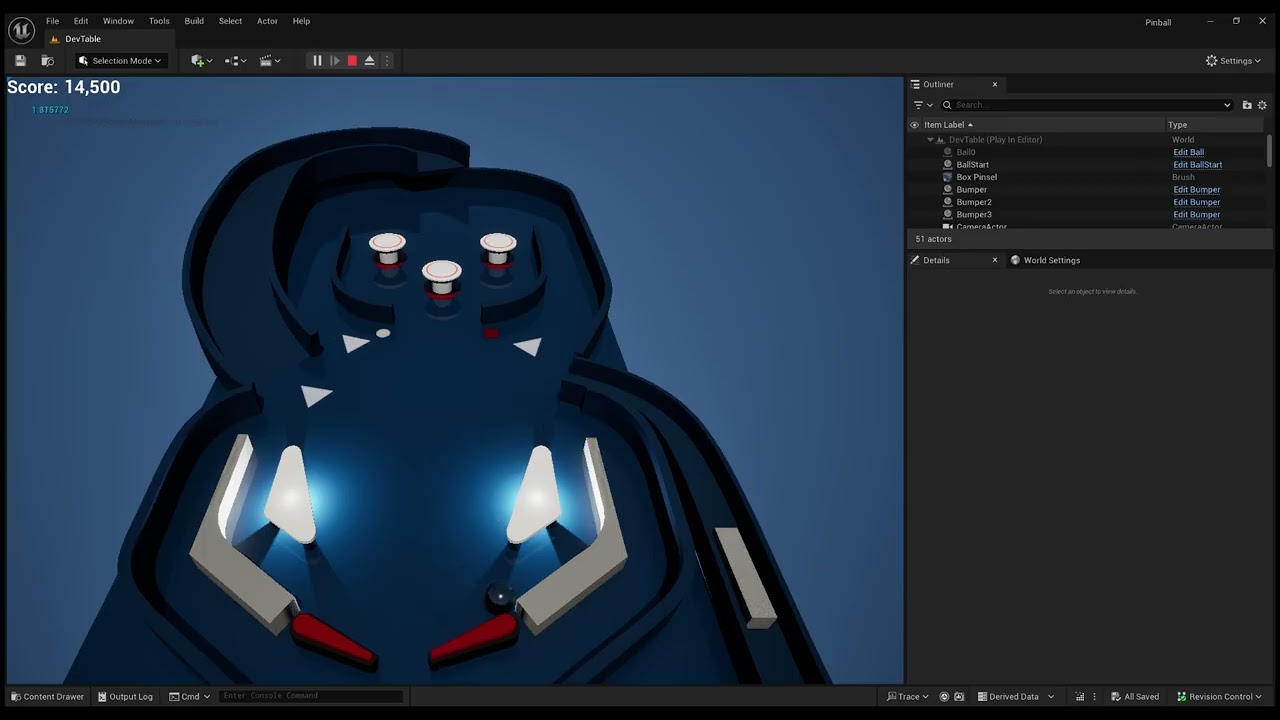
Task: Click the compile status grid icon
Action: pyautogui.click(x=1080, y=697)
